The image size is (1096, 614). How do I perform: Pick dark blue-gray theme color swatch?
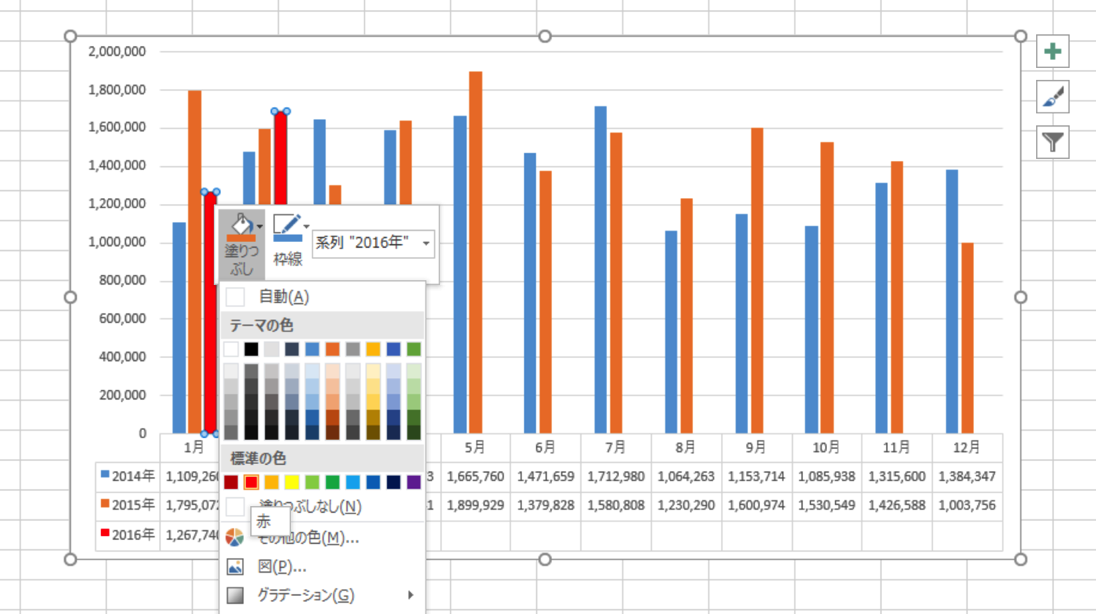tap(291, 349)
